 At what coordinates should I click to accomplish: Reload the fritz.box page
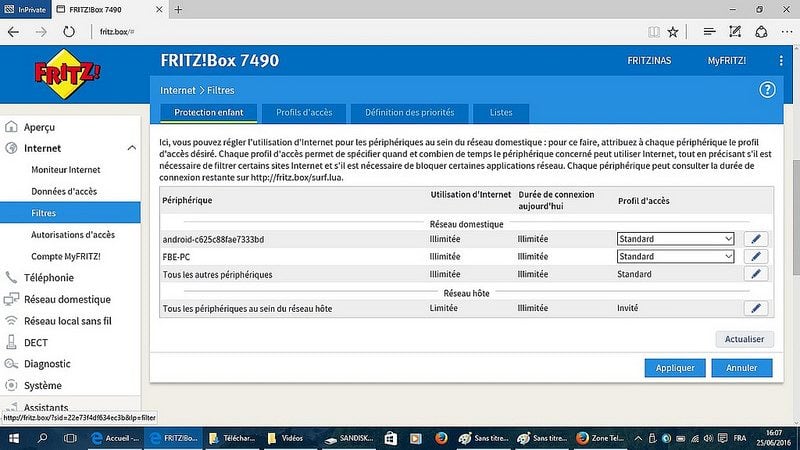click(x=68, y=32)
